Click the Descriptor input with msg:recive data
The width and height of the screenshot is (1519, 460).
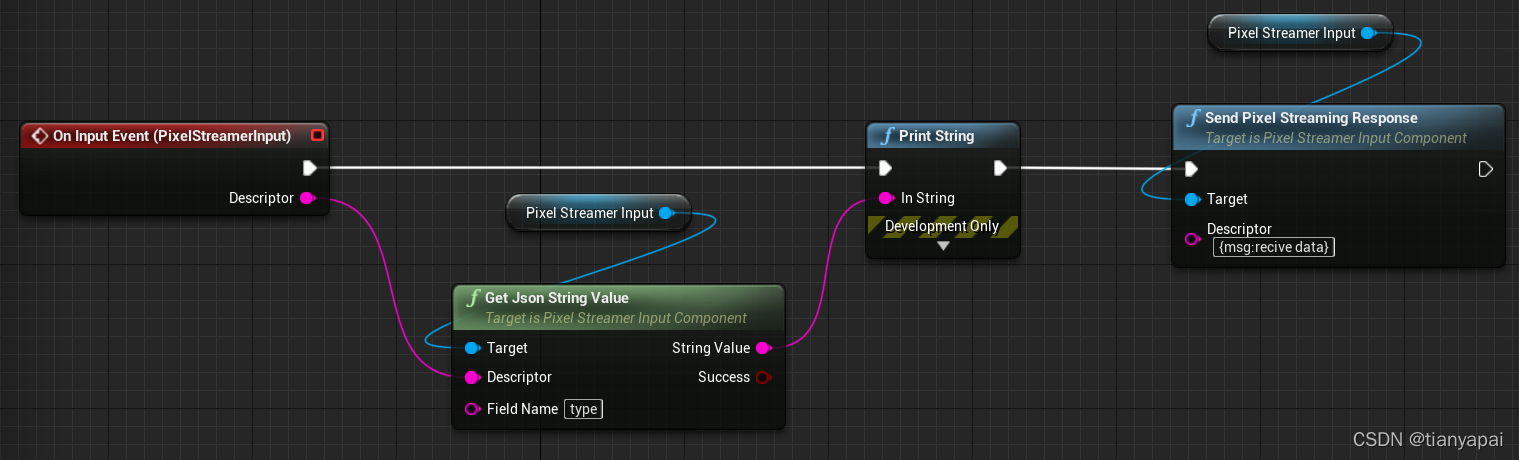[1274, 246]
